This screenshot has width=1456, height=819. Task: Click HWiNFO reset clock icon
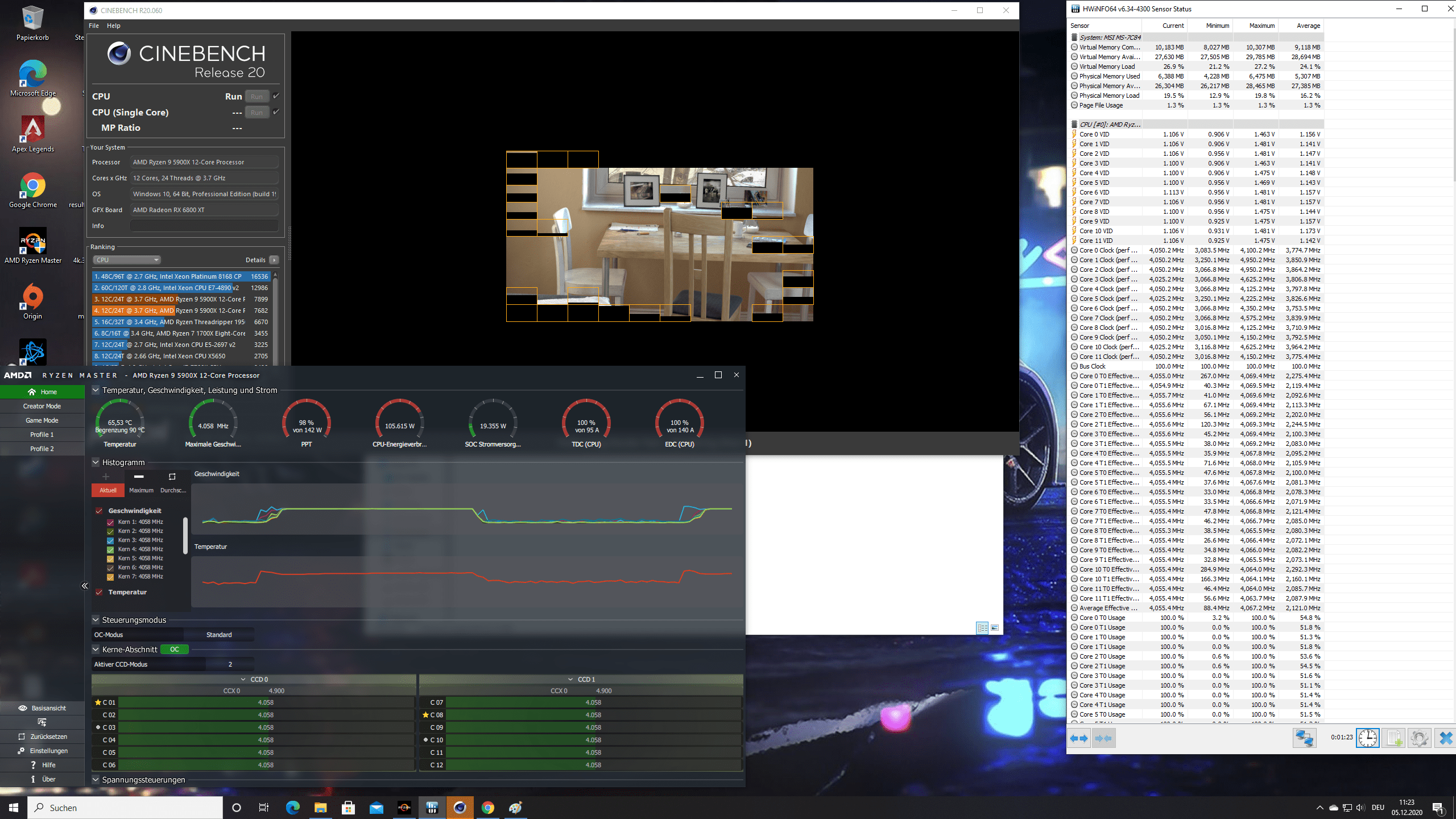(x=1367, y=738)
